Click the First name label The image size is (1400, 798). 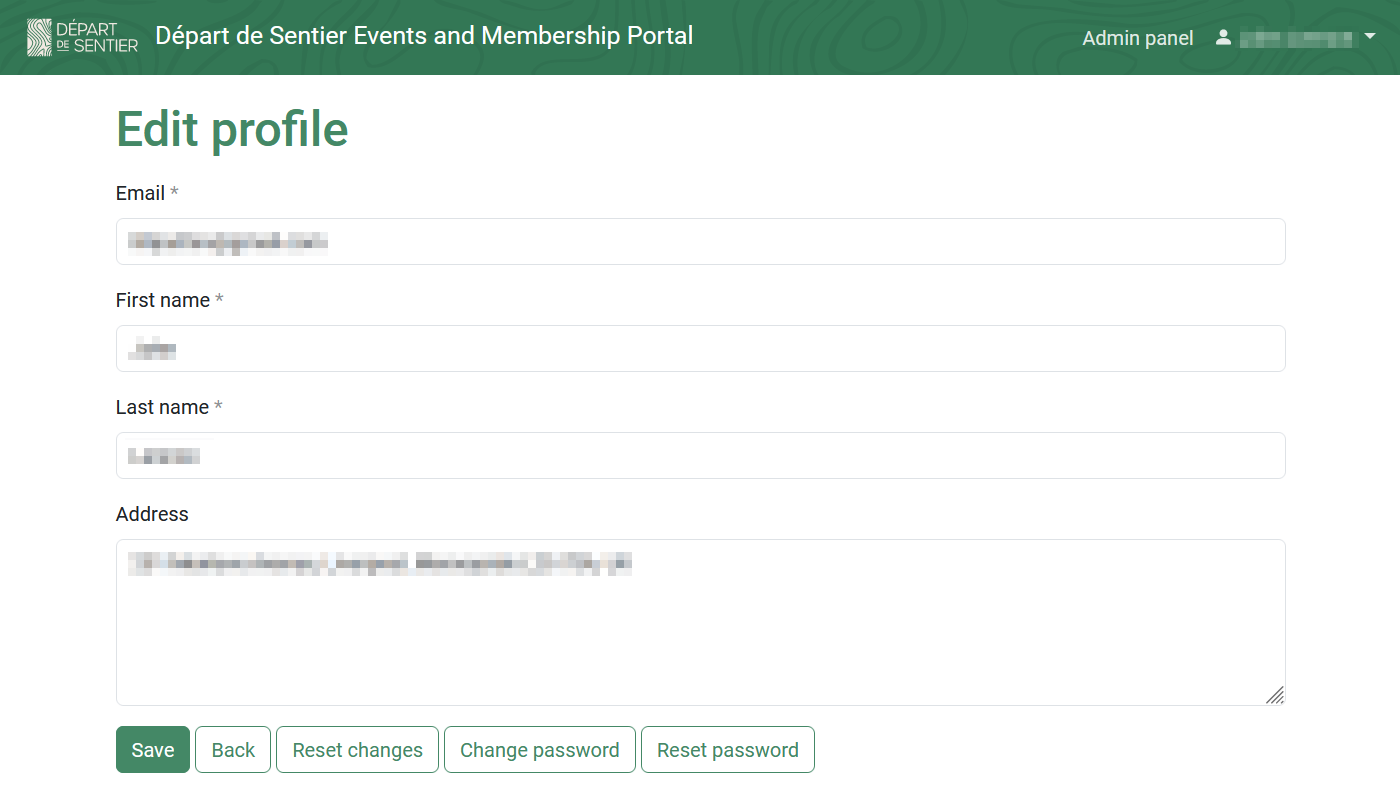point(169,300)
